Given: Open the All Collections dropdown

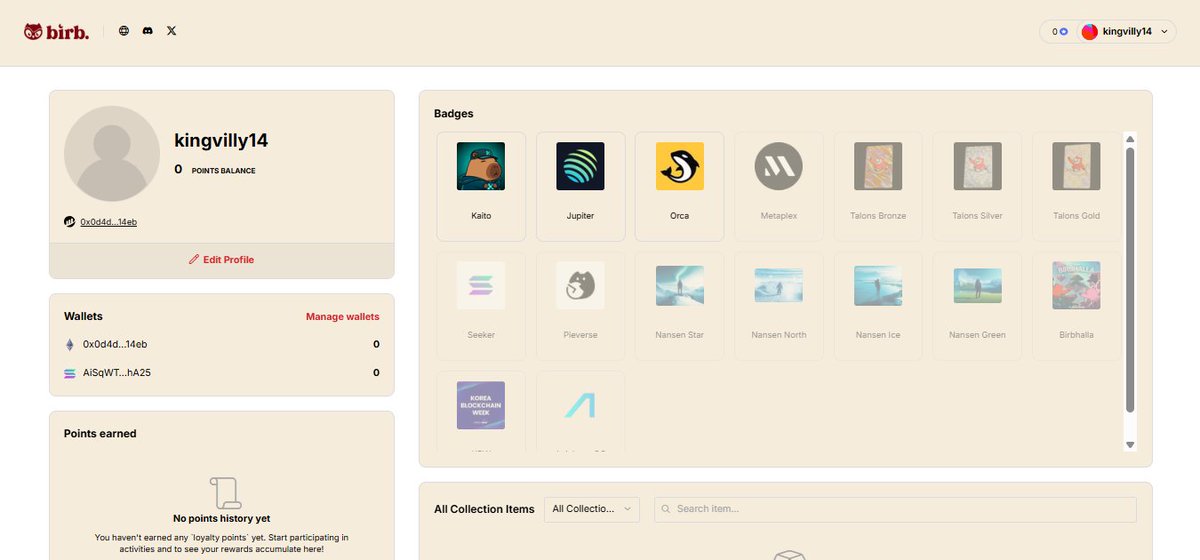Looking at the screenshot, I should pos(592,509).
